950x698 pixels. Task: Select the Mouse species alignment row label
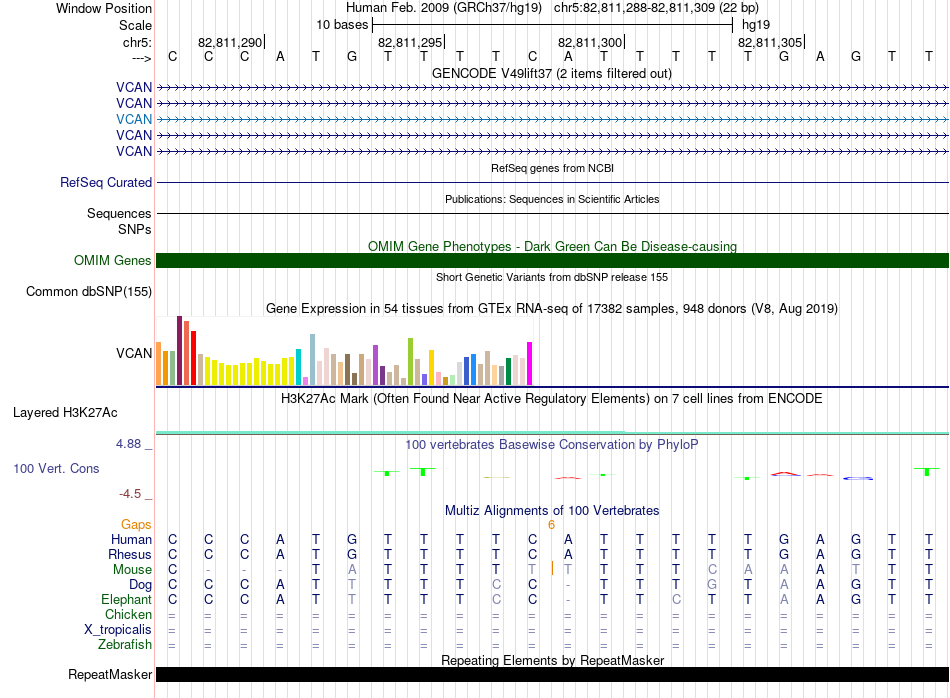pyautogui.click(x=132, y=570)
